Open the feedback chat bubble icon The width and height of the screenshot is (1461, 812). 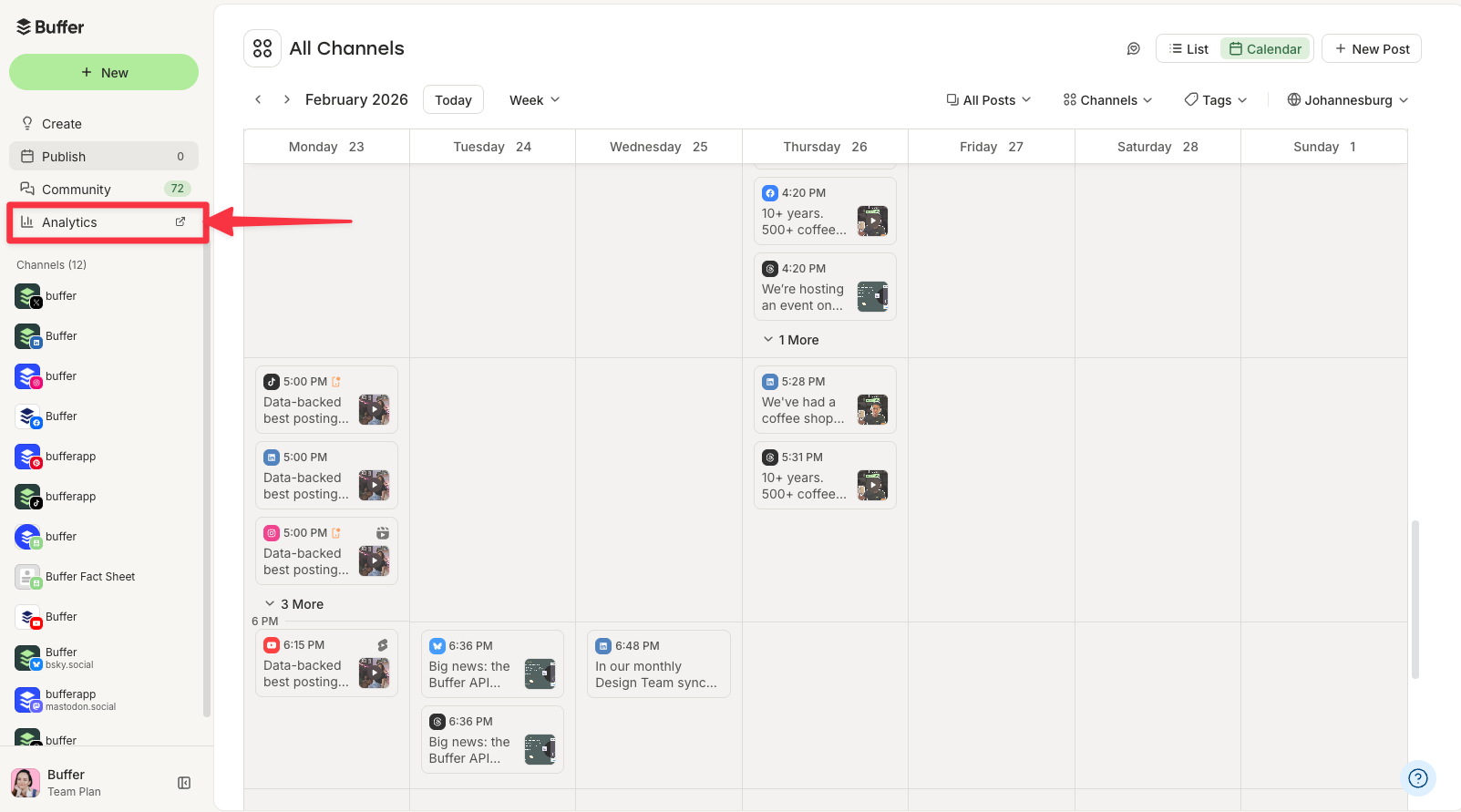coord(1133,48)
